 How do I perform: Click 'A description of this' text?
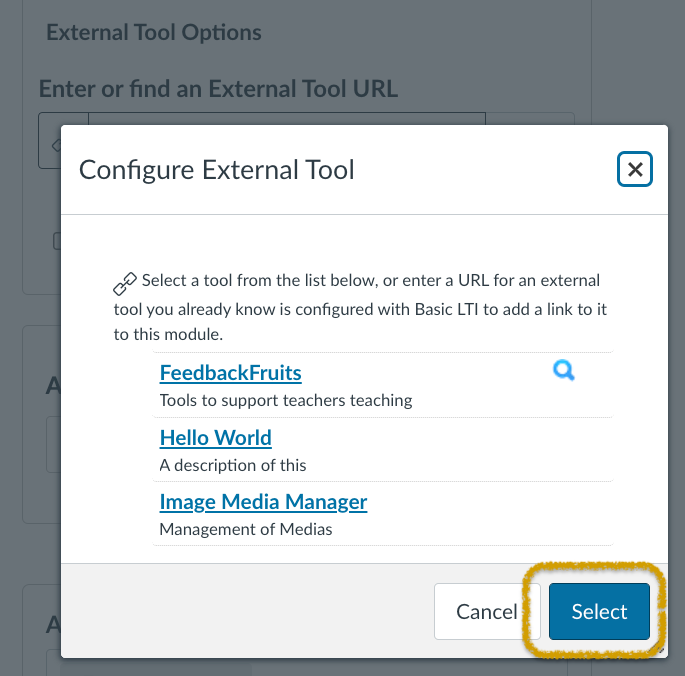(233, 465)
